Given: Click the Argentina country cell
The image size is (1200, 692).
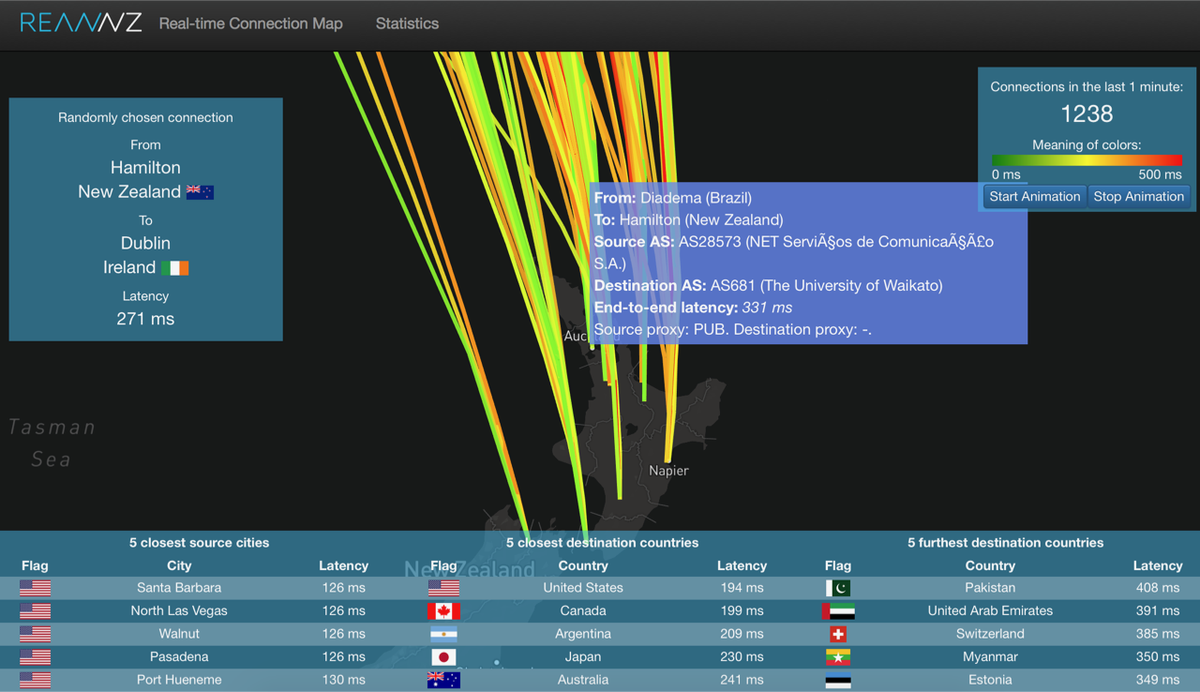Looking at the screenshot, I should (x=583, y=634).
